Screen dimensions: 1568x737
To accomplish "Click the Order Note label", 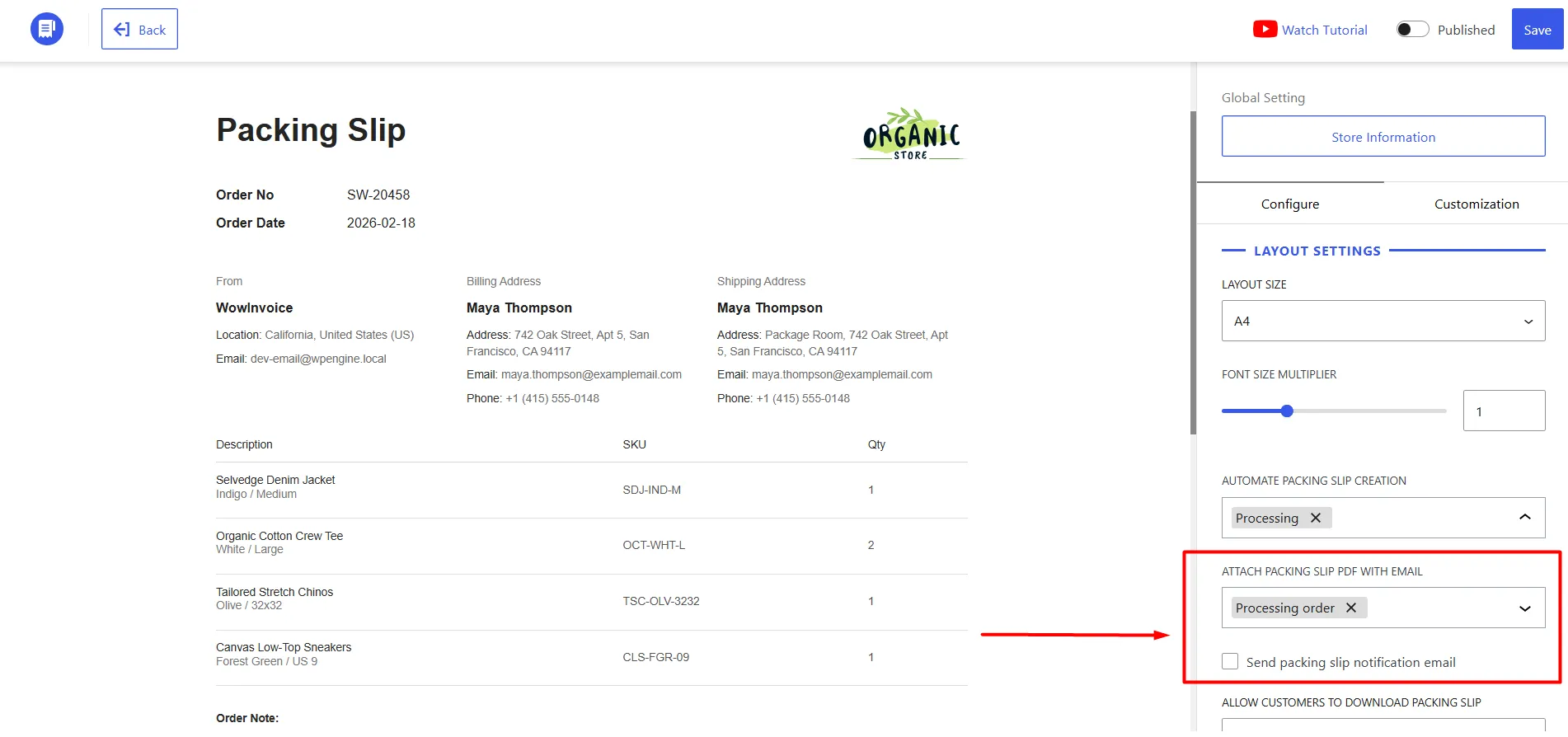I will [x=247, y=718].
